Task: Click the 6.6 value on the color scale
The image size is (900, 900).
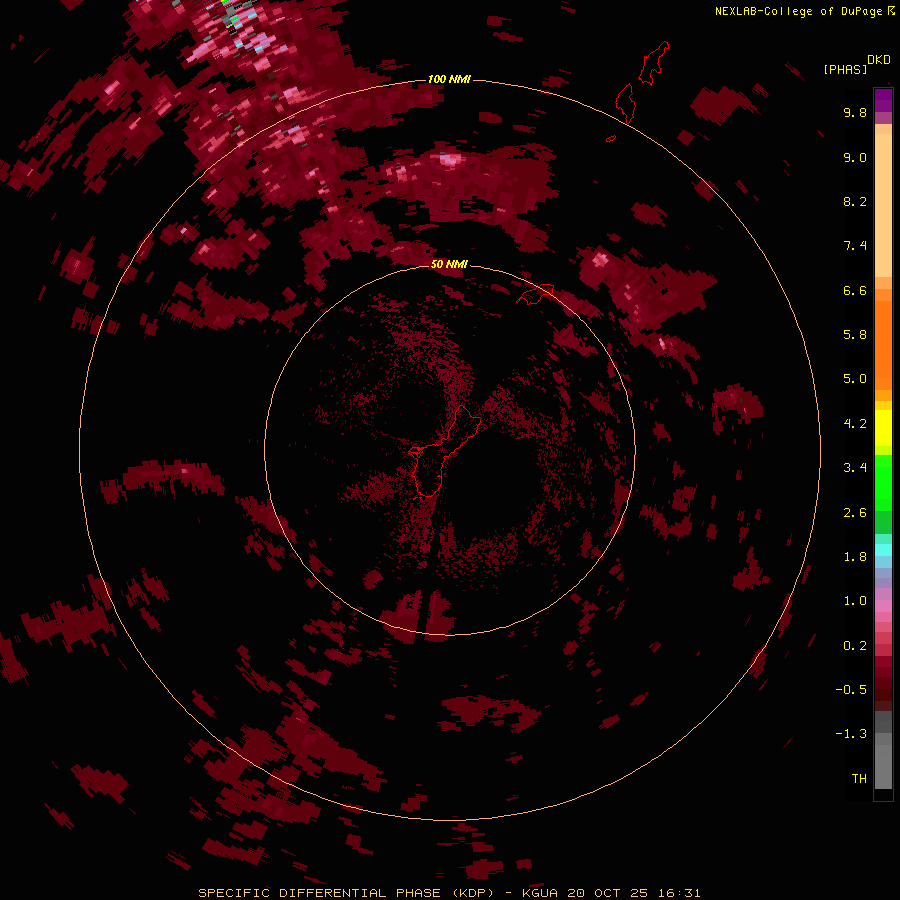Action: coord(855,290)
